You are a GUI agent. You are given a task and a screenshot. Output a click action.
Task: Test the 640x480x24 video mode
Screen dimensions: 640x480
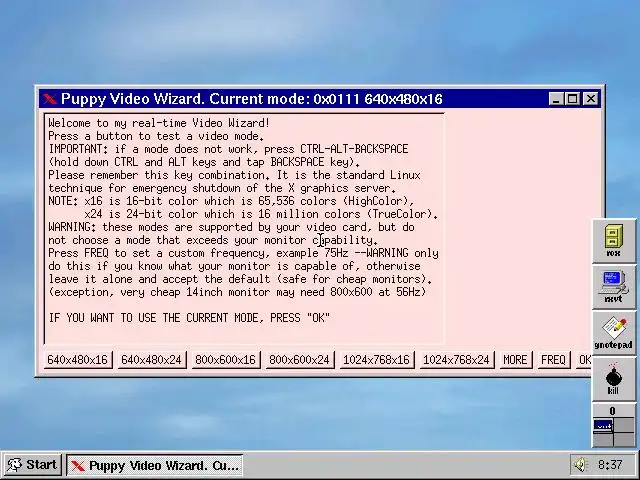click(151, 360)
